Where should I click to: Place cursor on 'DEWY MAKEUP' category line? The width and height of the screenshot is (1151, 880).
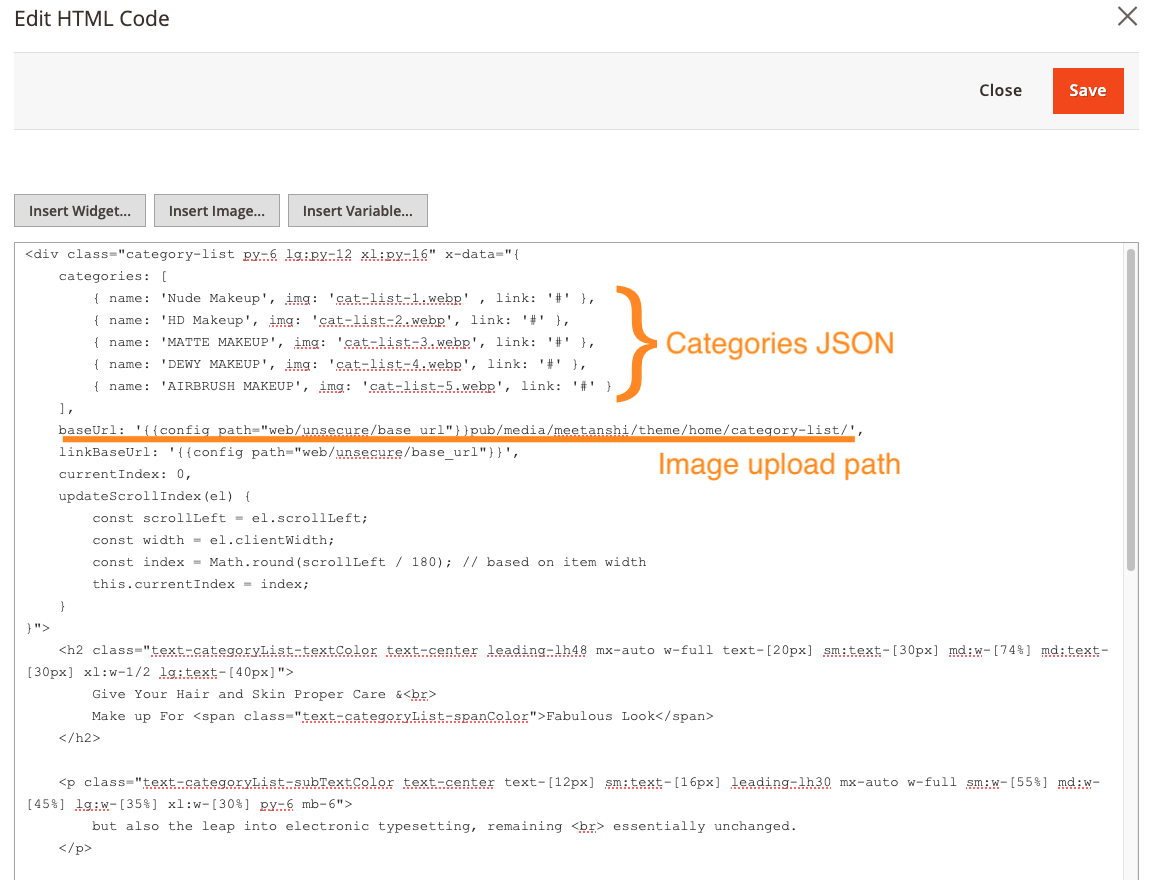point(339,364)
